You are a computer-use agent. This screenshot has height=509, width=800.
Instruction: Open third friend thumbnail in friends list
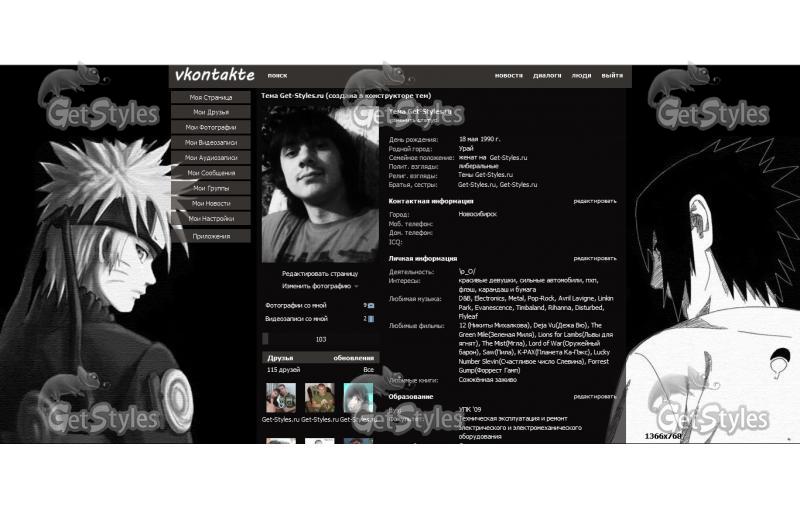tap(359, 398)
